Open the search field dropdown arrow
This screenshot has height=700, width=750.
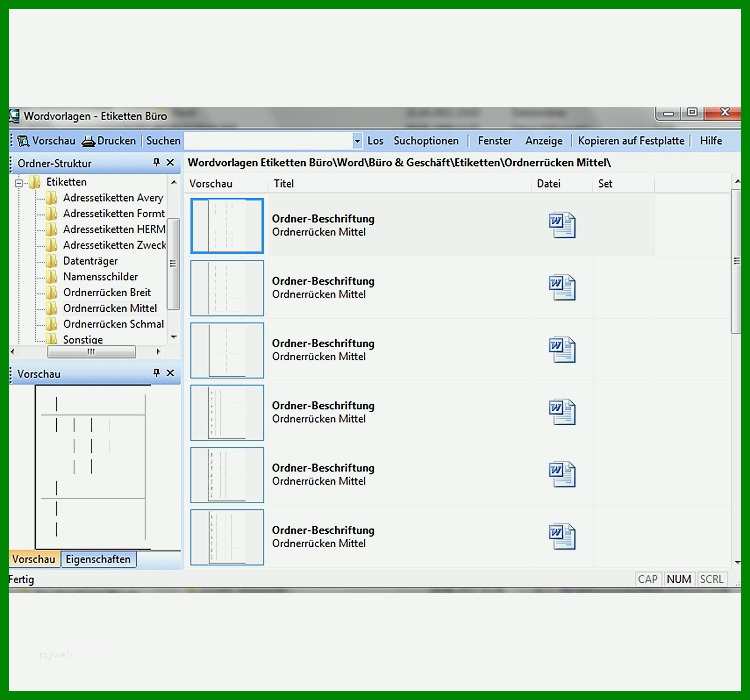[x=357, y=141]
